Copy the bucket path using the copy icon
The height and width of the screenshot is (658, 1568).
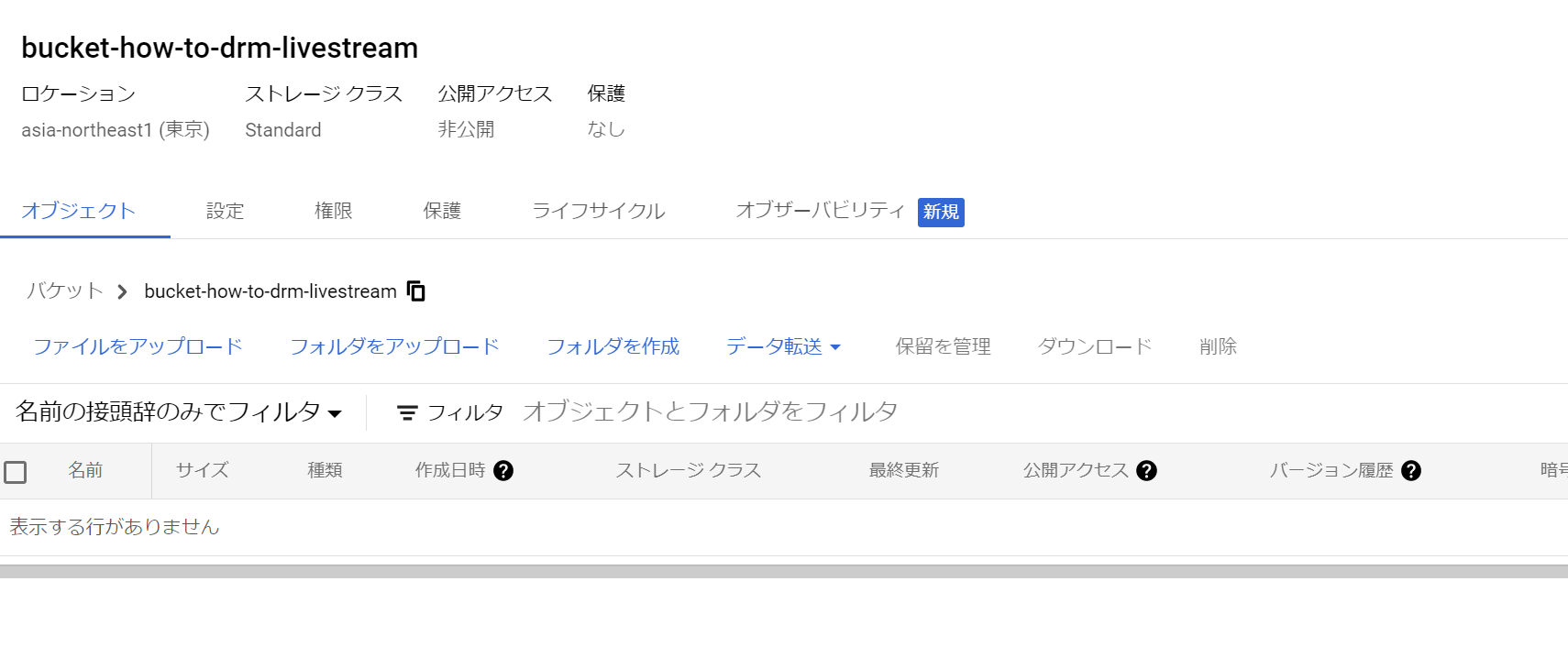415,291
